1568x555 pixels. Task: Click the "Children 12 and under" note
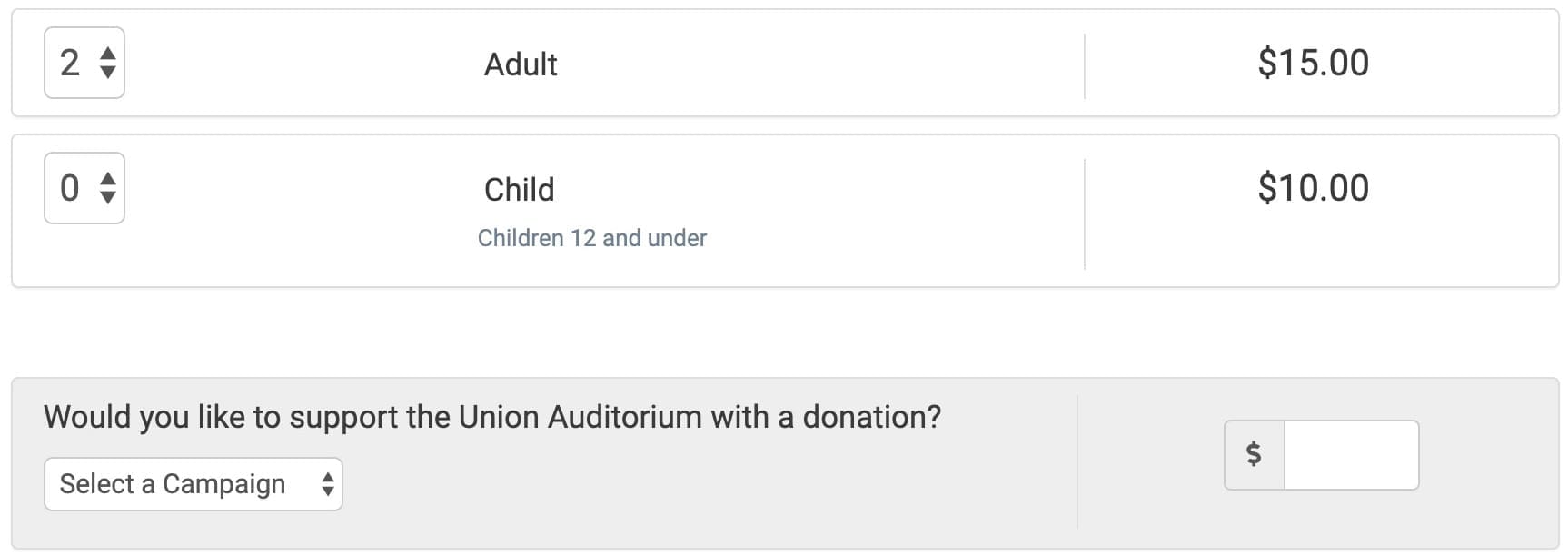591,238
